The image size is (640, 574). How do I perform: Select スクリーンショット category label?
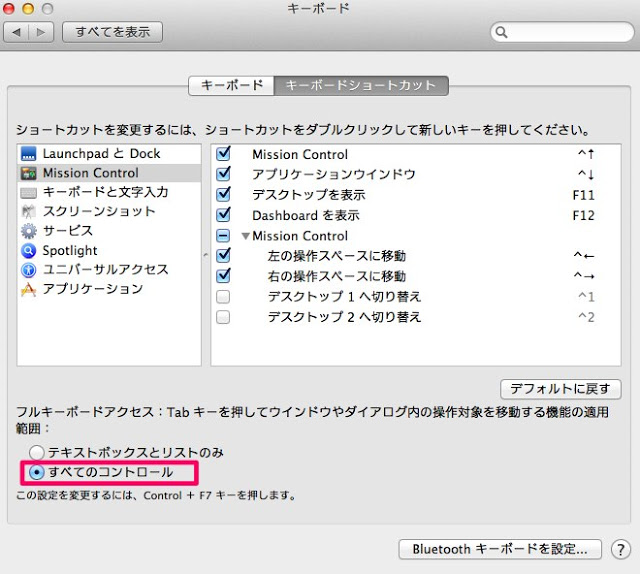click(99, 211)
